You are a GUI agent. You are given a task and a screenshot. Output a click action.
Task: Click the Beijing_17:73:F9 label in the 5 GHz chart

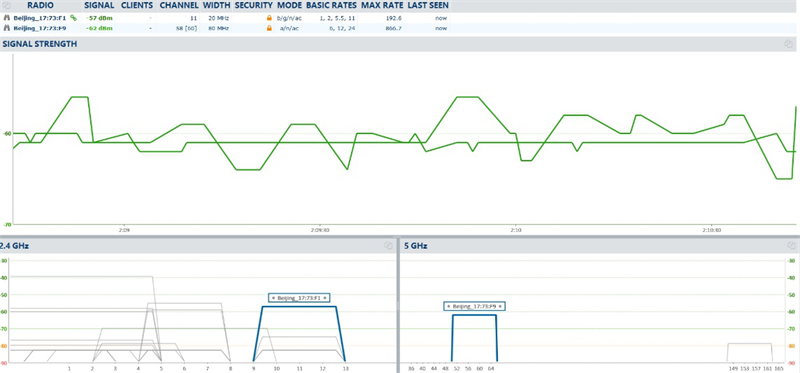pyautogui.click(x=474, y=306)
